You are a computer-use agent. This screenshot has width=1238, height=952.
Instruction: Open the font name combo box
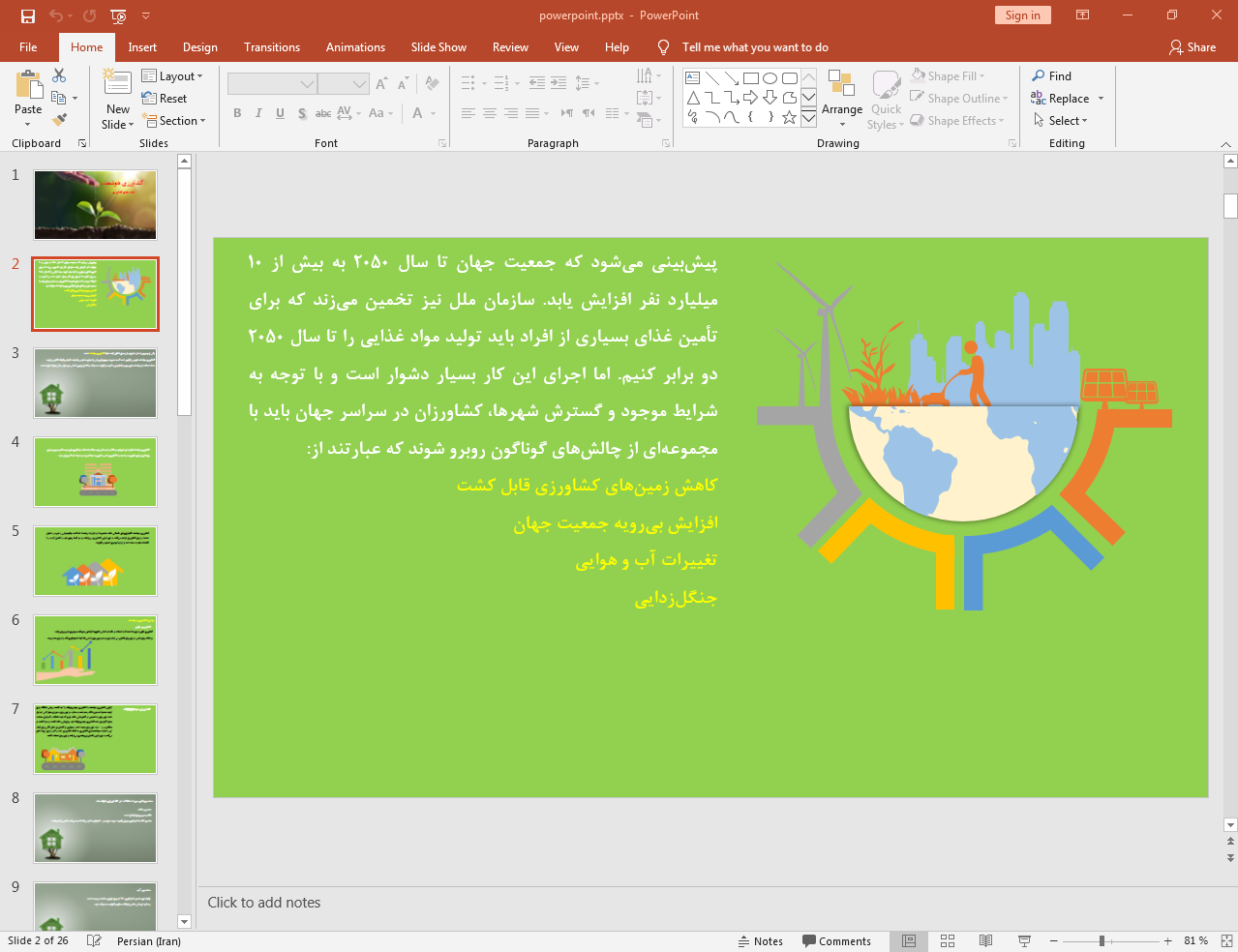point(272,84)
